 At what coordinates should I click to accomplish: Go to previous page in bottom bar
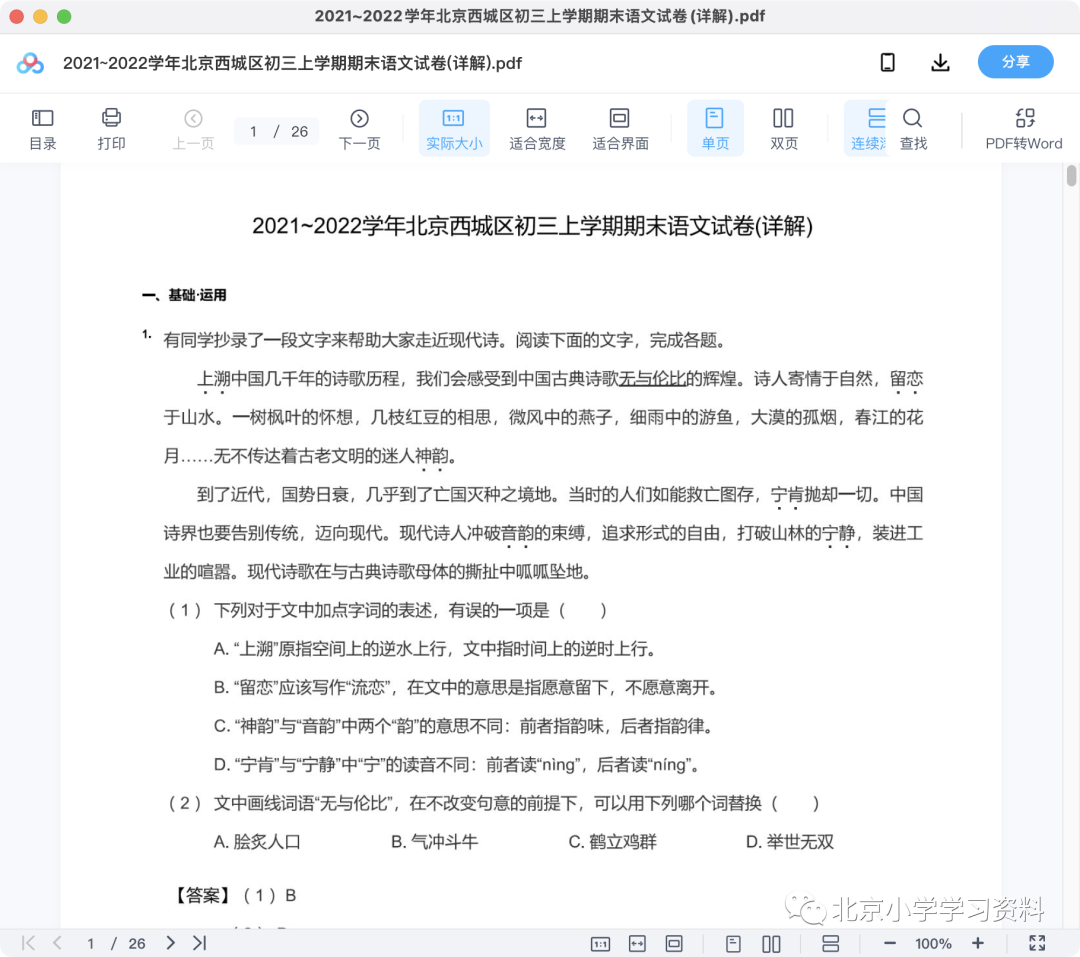click(57, 943)
